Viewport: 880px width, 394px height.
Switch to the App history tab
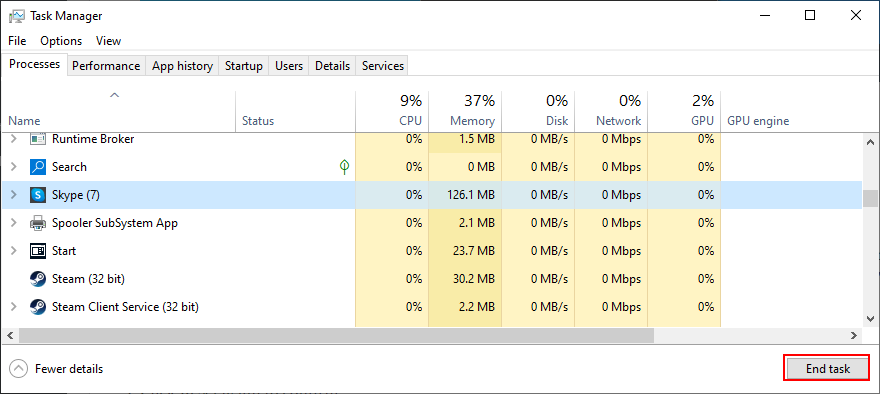click(x=182, y=66)
